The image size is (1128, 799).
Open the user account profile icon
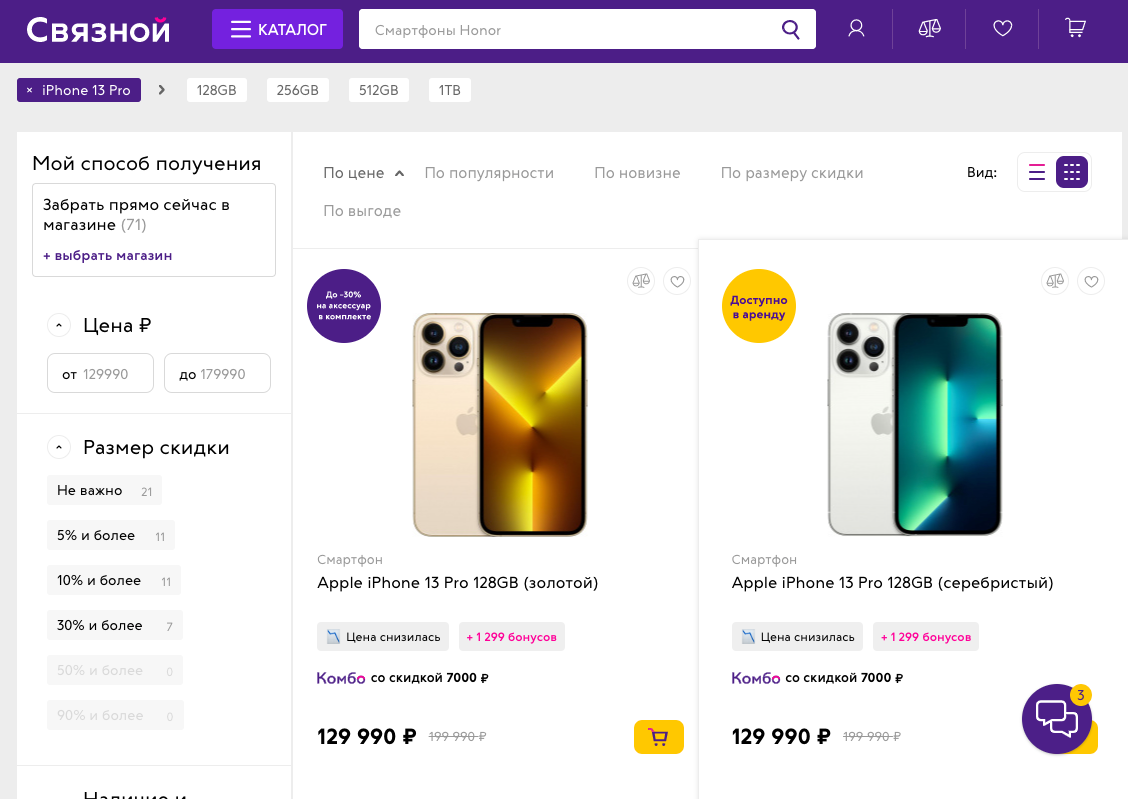tap(856, 29)
